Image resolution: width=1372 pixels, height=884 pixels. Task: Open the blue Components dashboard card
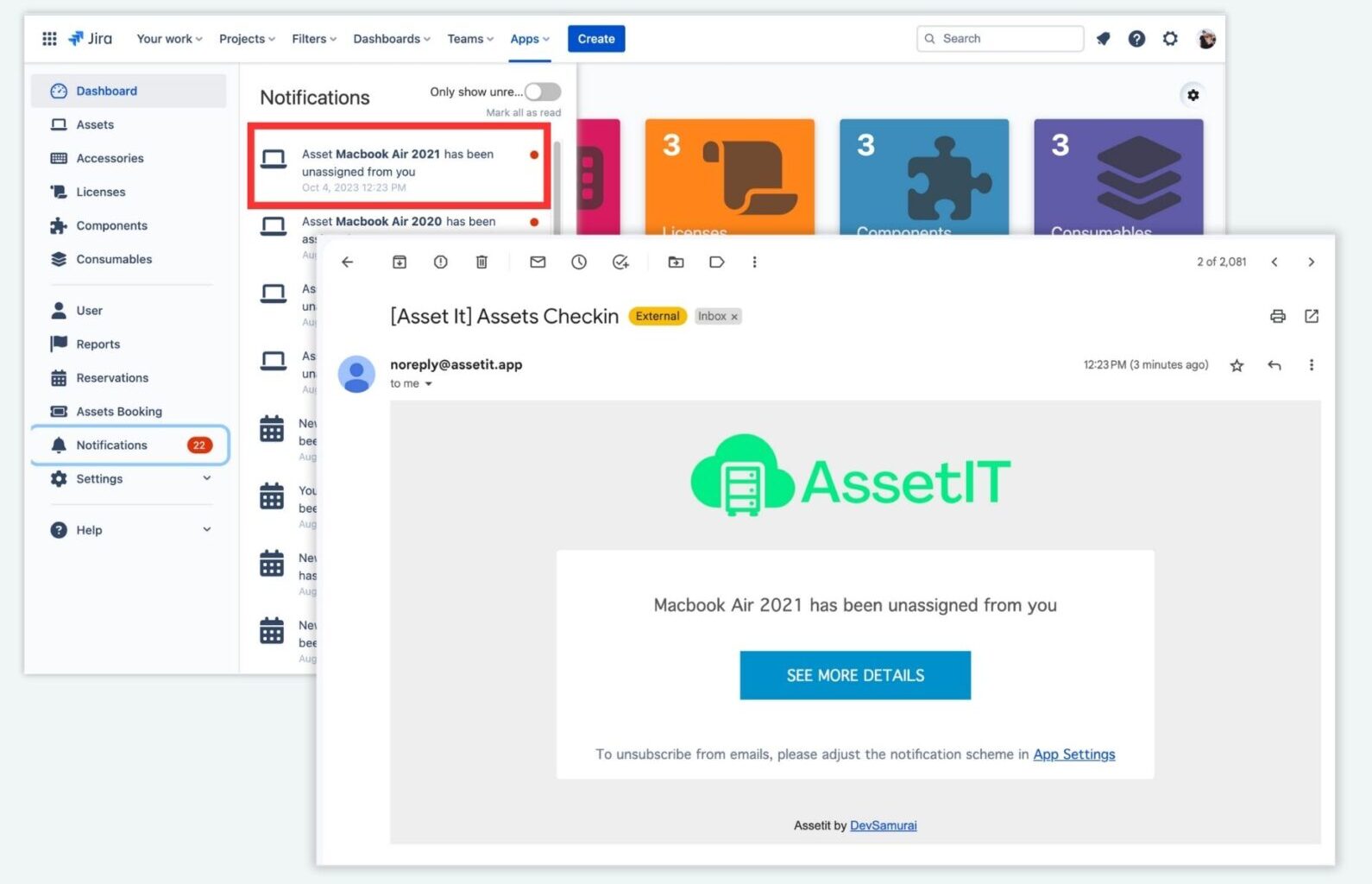(924, 177)
